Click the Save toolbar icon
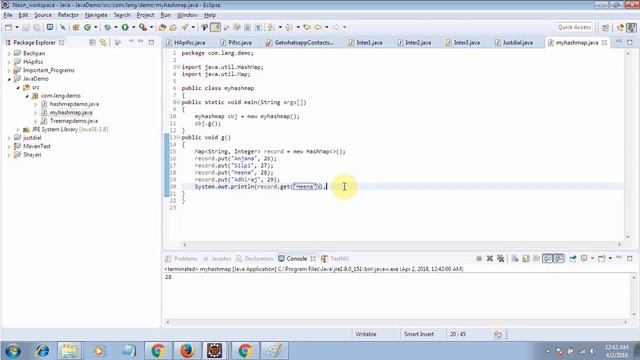This screenshot has height=360, width=640. pyautogui.click(x=26, y=27)
